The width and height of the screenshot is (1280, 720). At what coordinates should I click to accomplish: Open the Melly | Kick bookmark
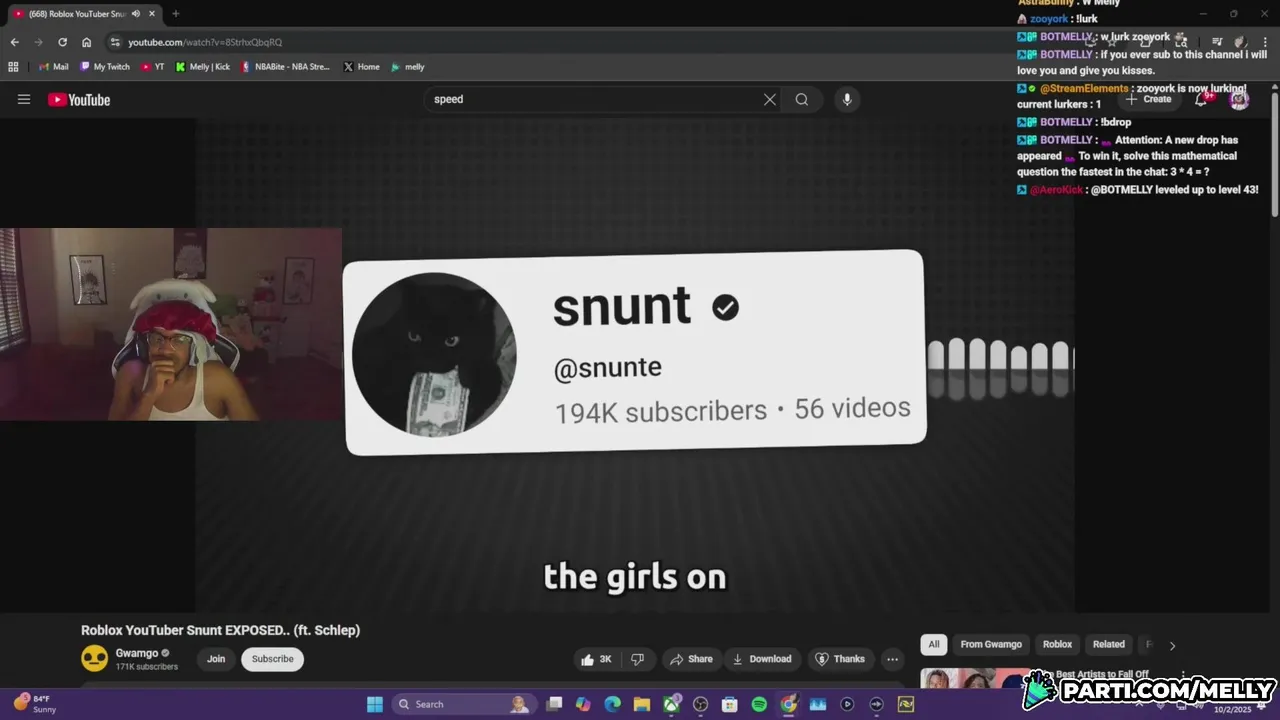(202, 67)
